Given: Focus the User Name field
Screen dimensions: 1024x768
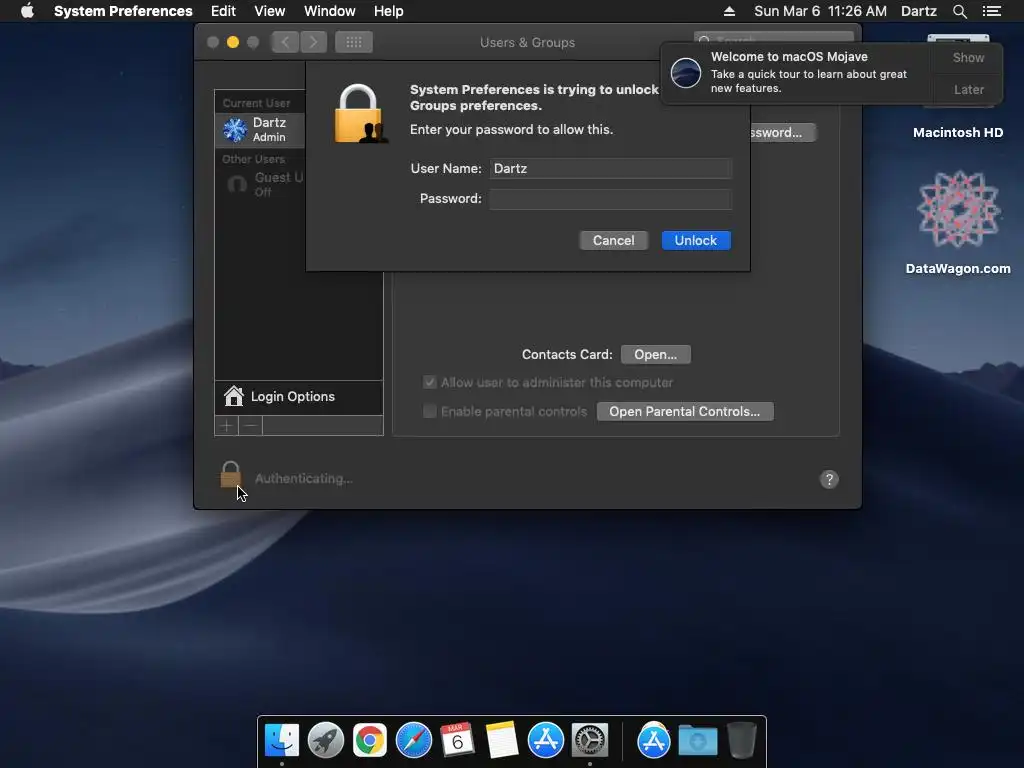Looking at the screenshot, I should coord(611,168).
